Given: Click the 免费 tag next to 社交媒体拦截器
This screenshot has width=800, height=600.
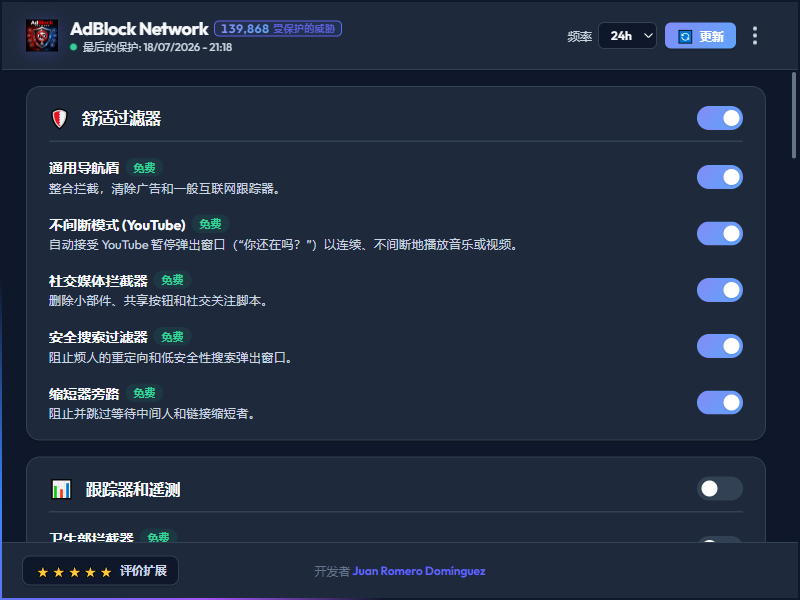Looking at the screenshot, I should pos(172,280).
